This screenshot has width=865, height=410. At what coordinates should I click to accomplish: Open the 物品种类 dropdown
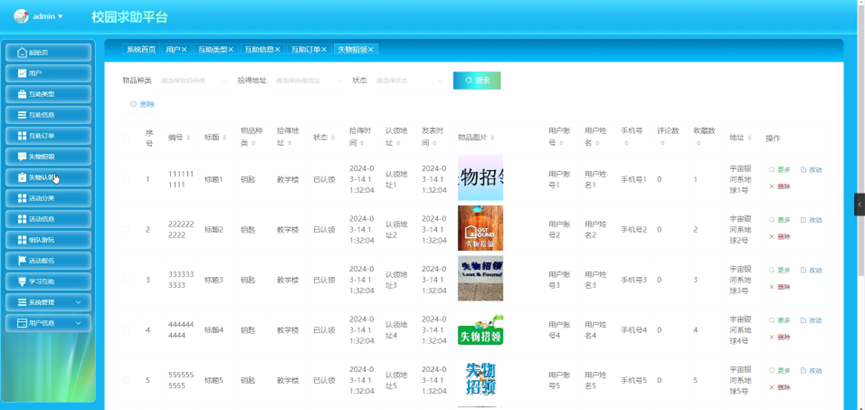[x=194, y=81]
